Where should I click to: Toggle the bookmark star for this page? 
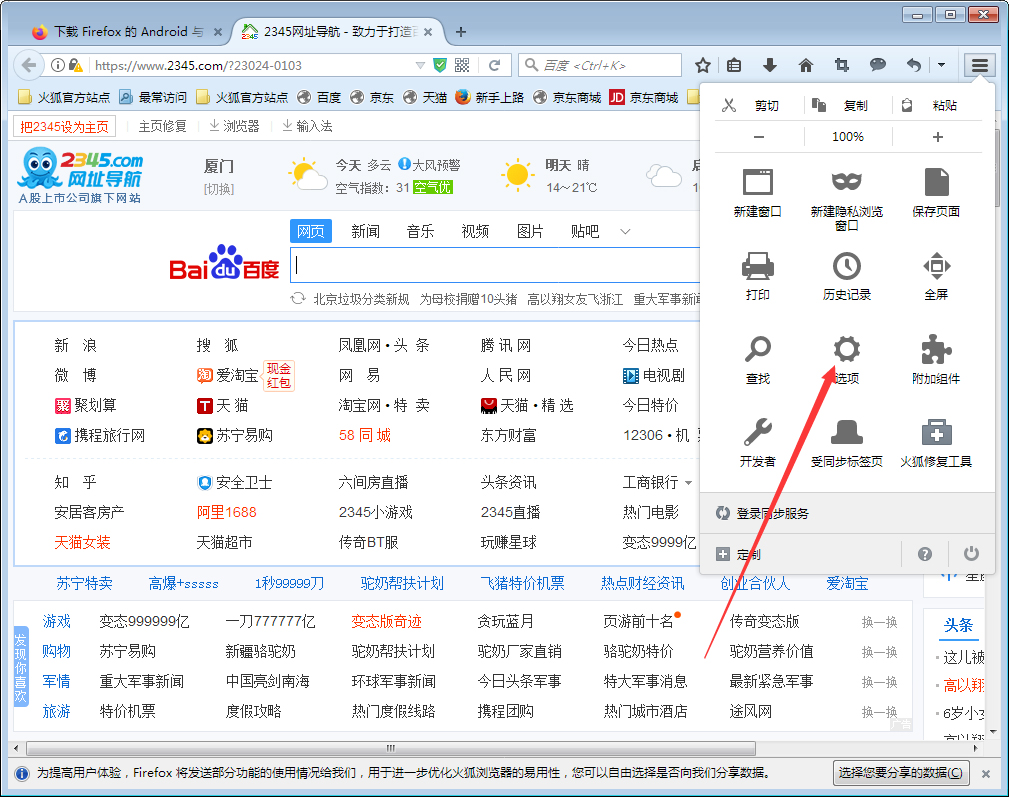pyautogui.click(x=703, y=64)
